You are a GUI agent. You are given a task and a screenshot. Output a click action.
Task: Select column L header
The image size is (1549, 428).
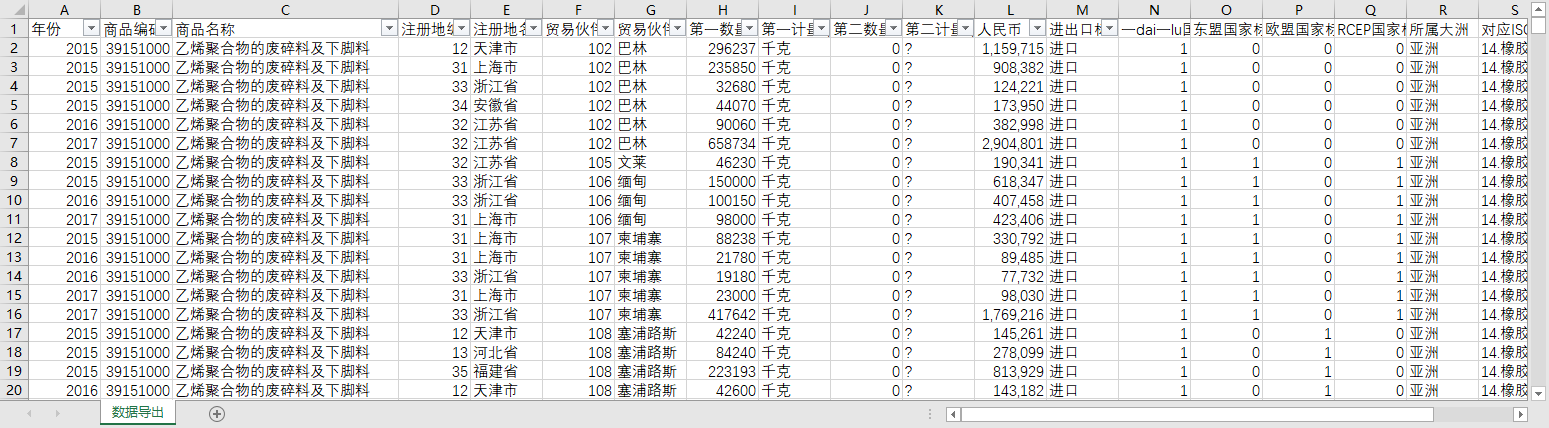(1011, 9)
